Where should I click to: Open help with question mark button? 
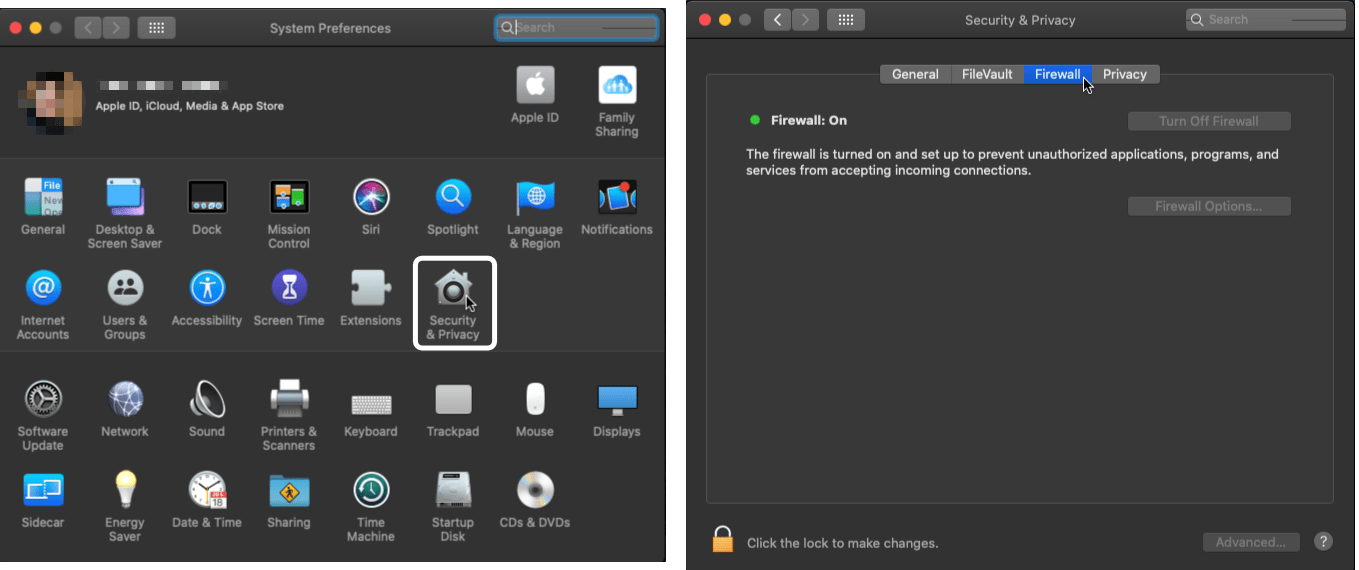pyautogui.click(x=1324, y=541)
